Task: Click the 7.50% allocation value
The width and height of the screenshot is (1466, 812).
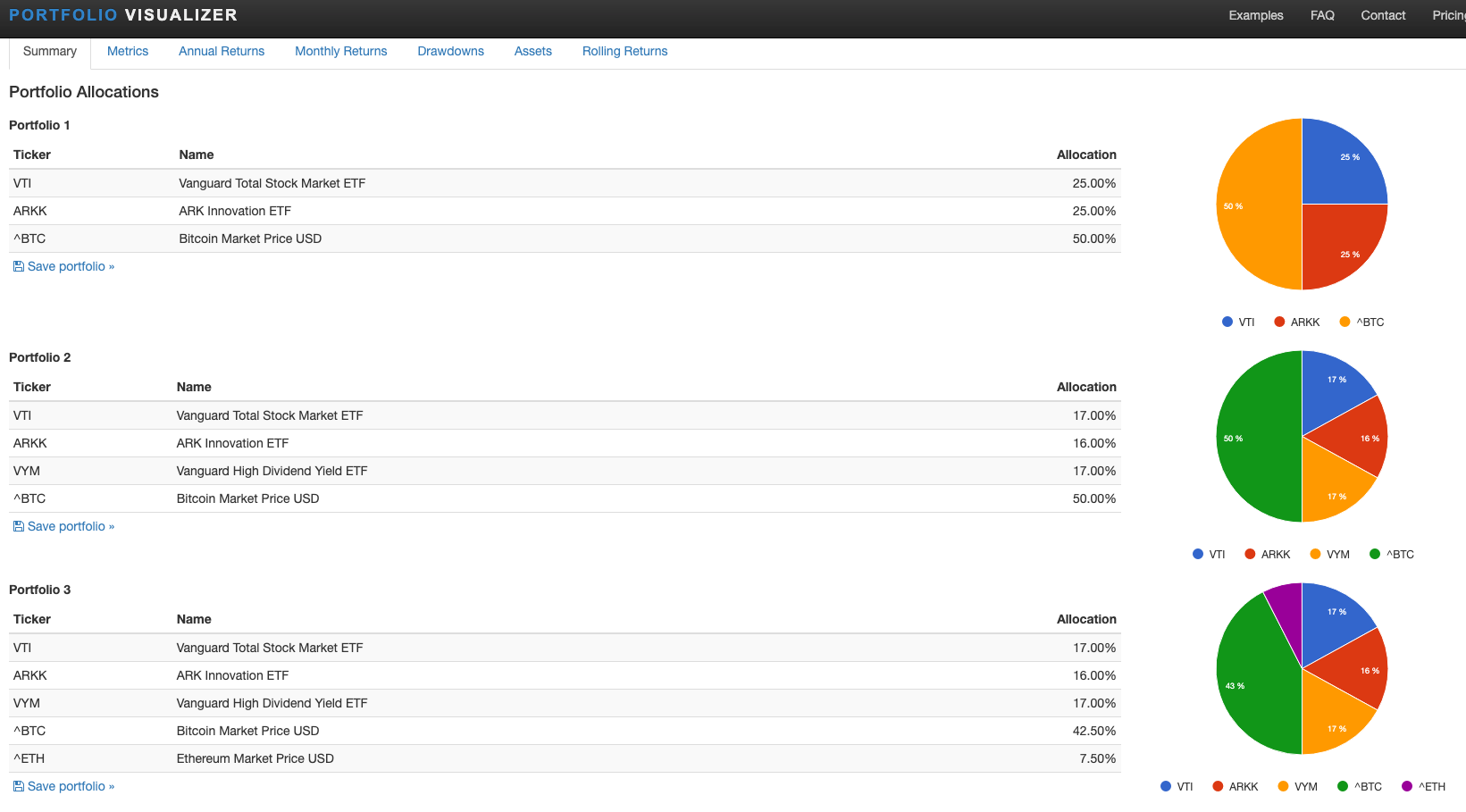Action: point(1098,758)
